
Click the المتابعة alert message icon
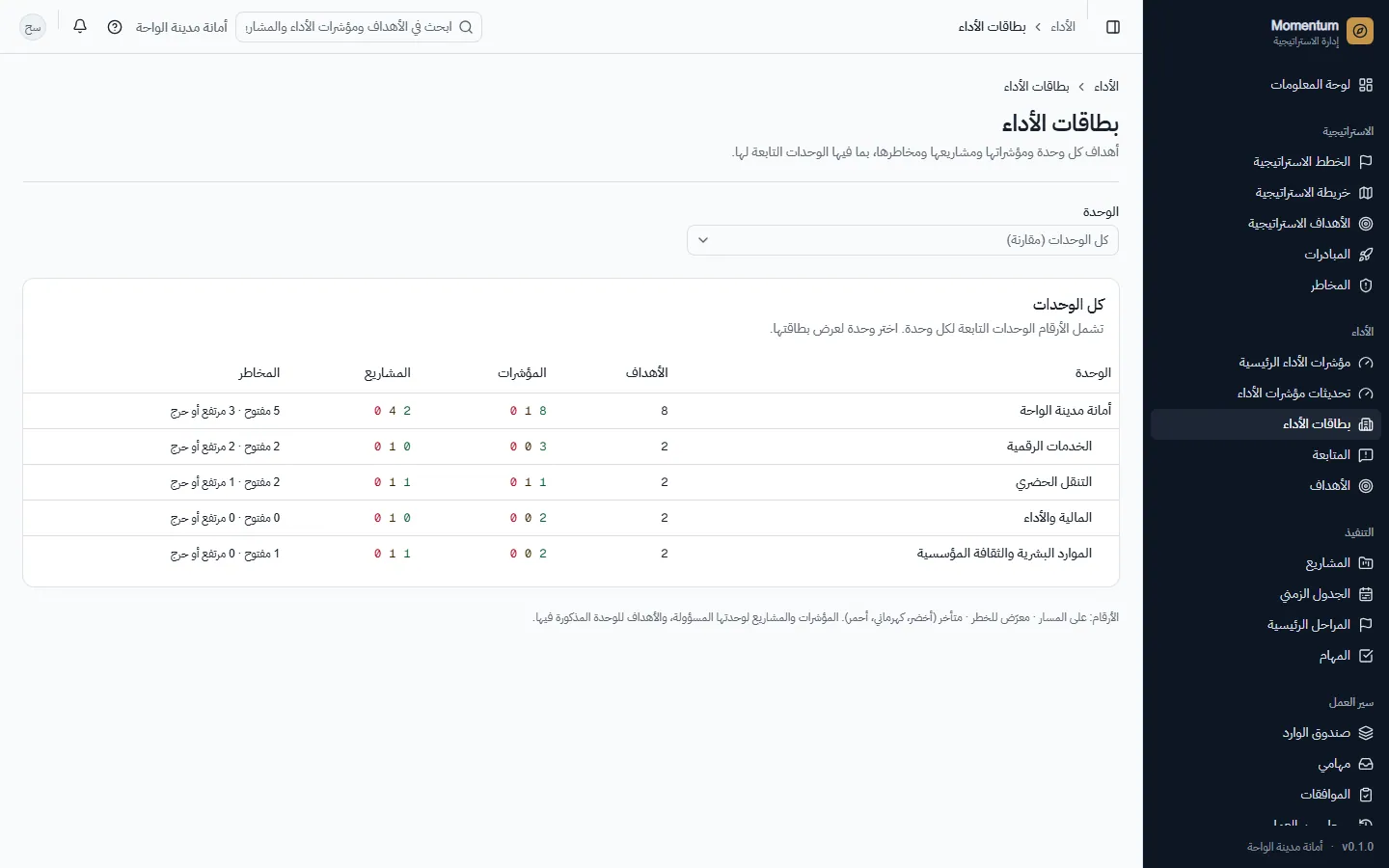tap(1366, 455)
